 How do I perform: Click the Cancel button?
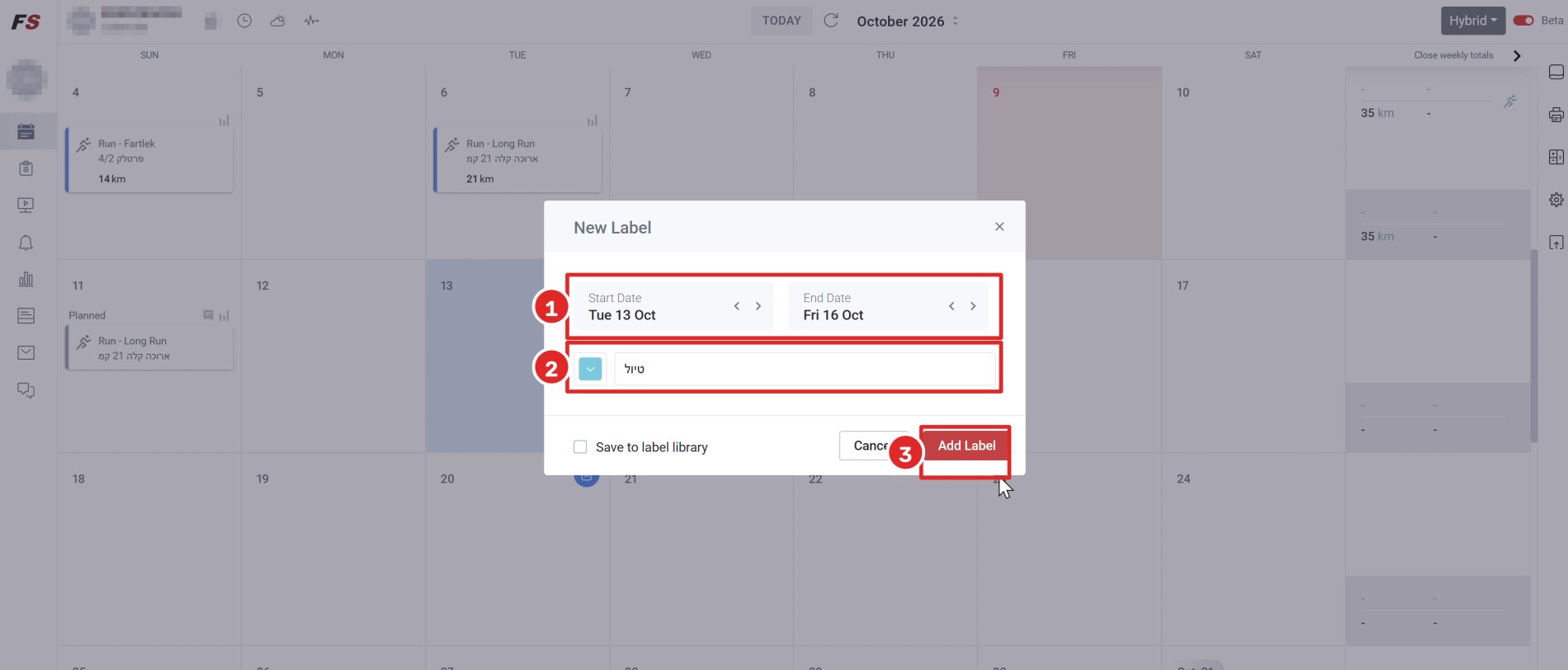click(x=873, y=446)
